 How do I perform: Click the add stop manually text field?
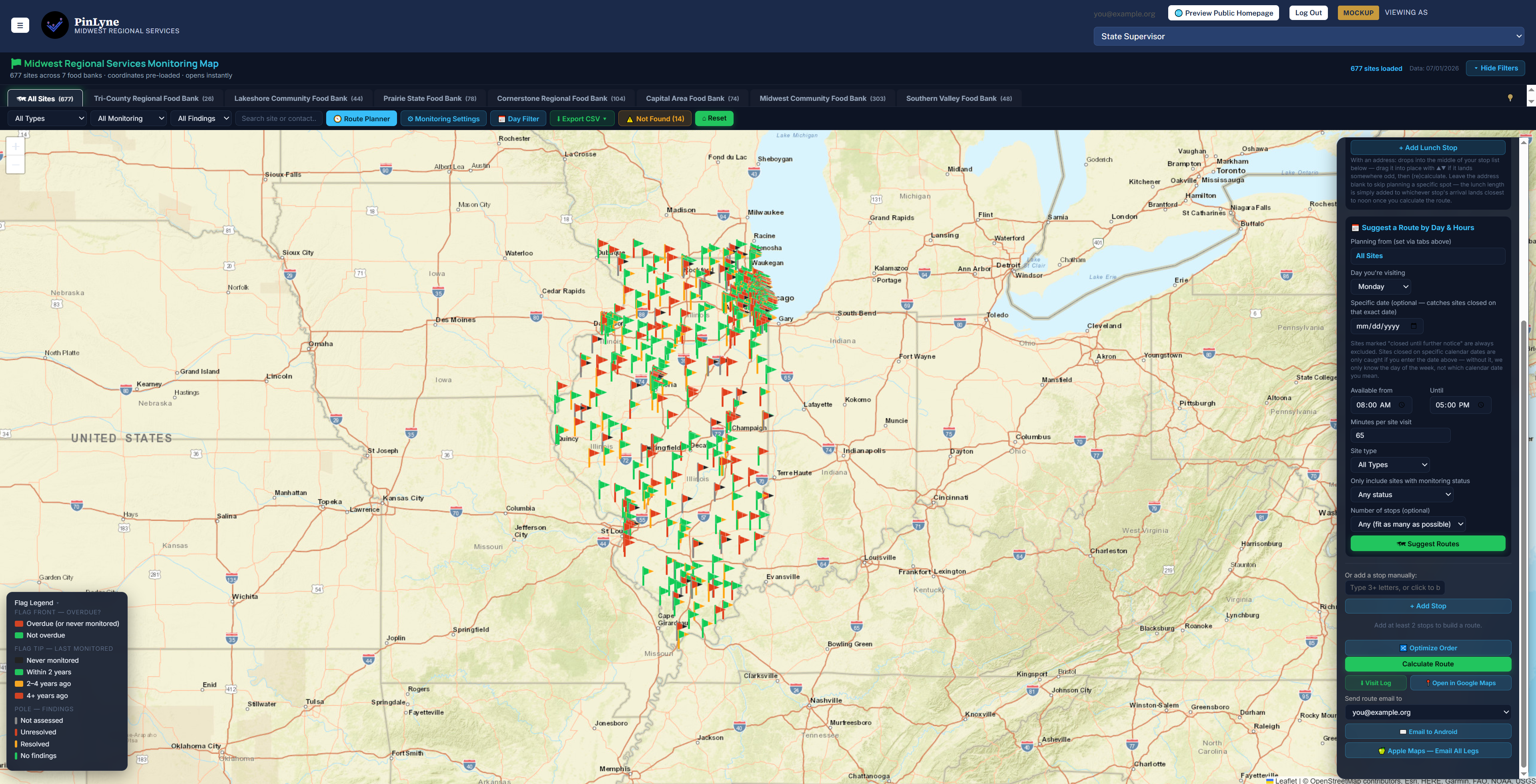[1394, 587]
